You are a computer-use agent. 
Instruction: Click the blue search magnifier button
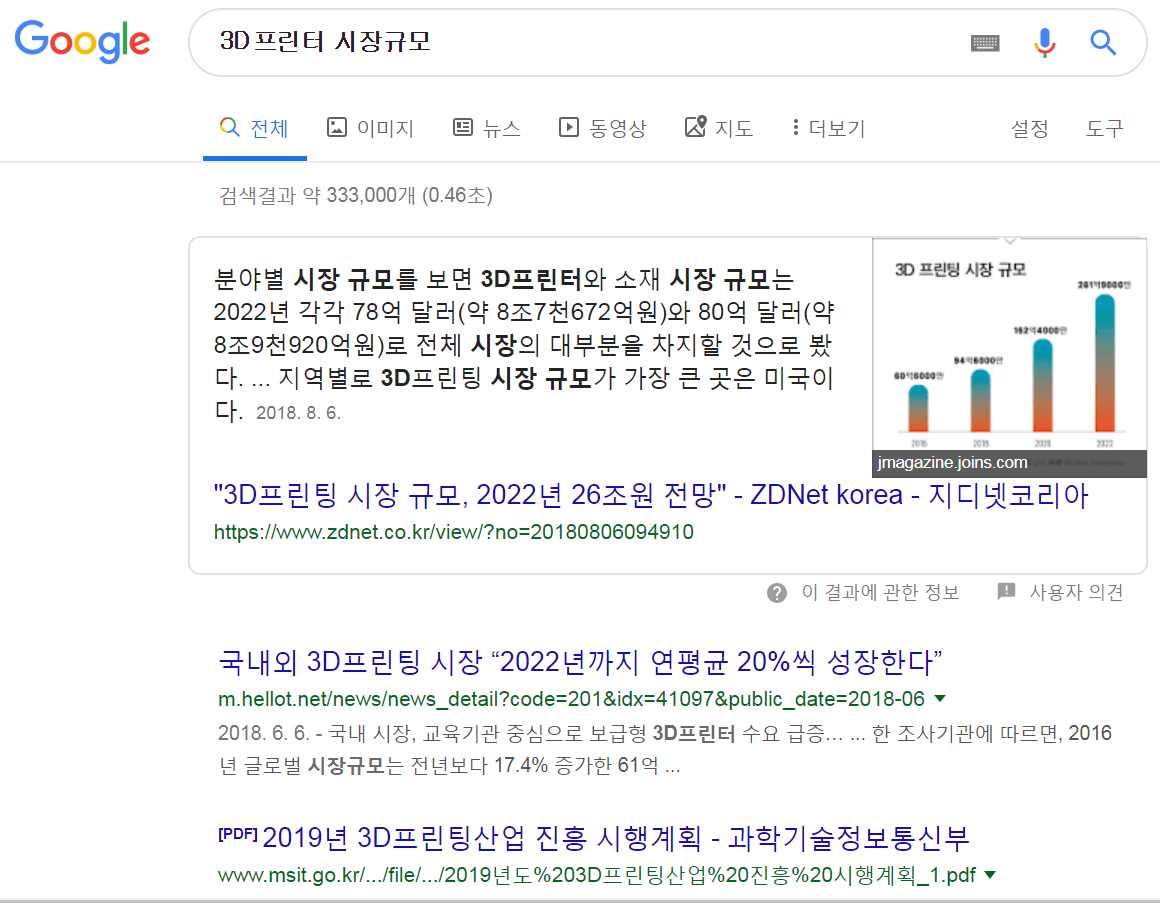click(1102, 43)
